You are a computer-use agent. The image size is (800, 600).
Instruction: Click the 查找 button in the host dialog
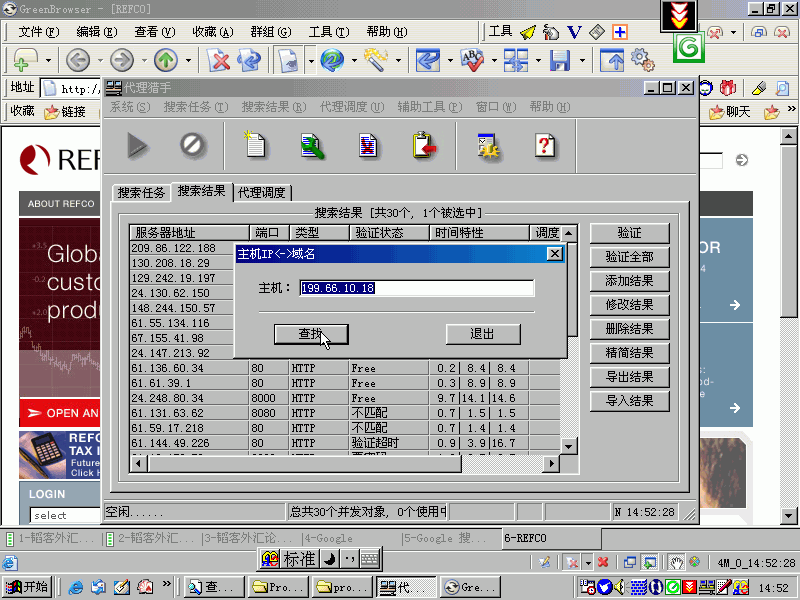click(x=310, y=334)
